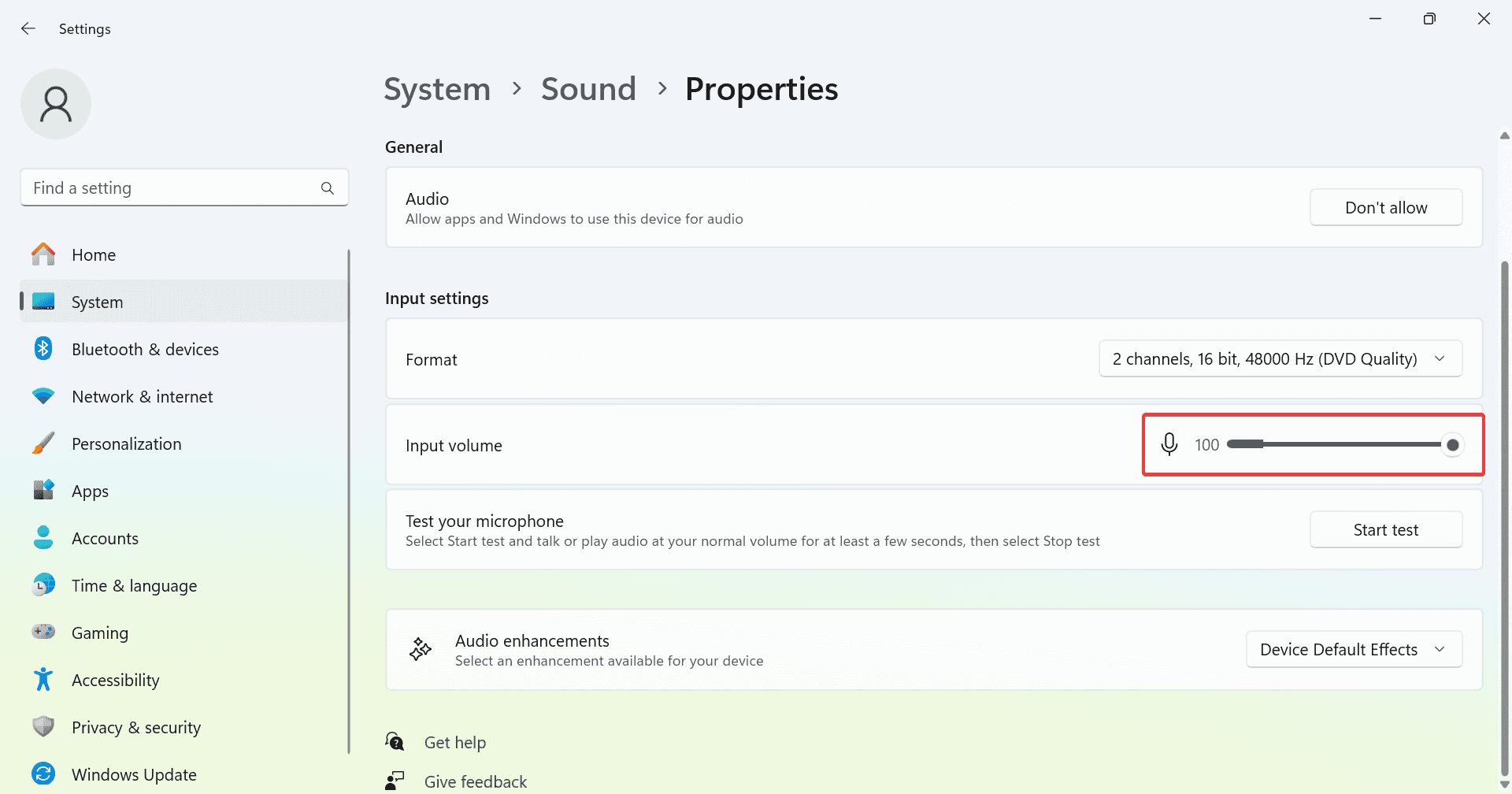Click the back arrow icon
The width and height of the screenshot is (1512, 794).
pyautogui.click(x=28, y=28)
